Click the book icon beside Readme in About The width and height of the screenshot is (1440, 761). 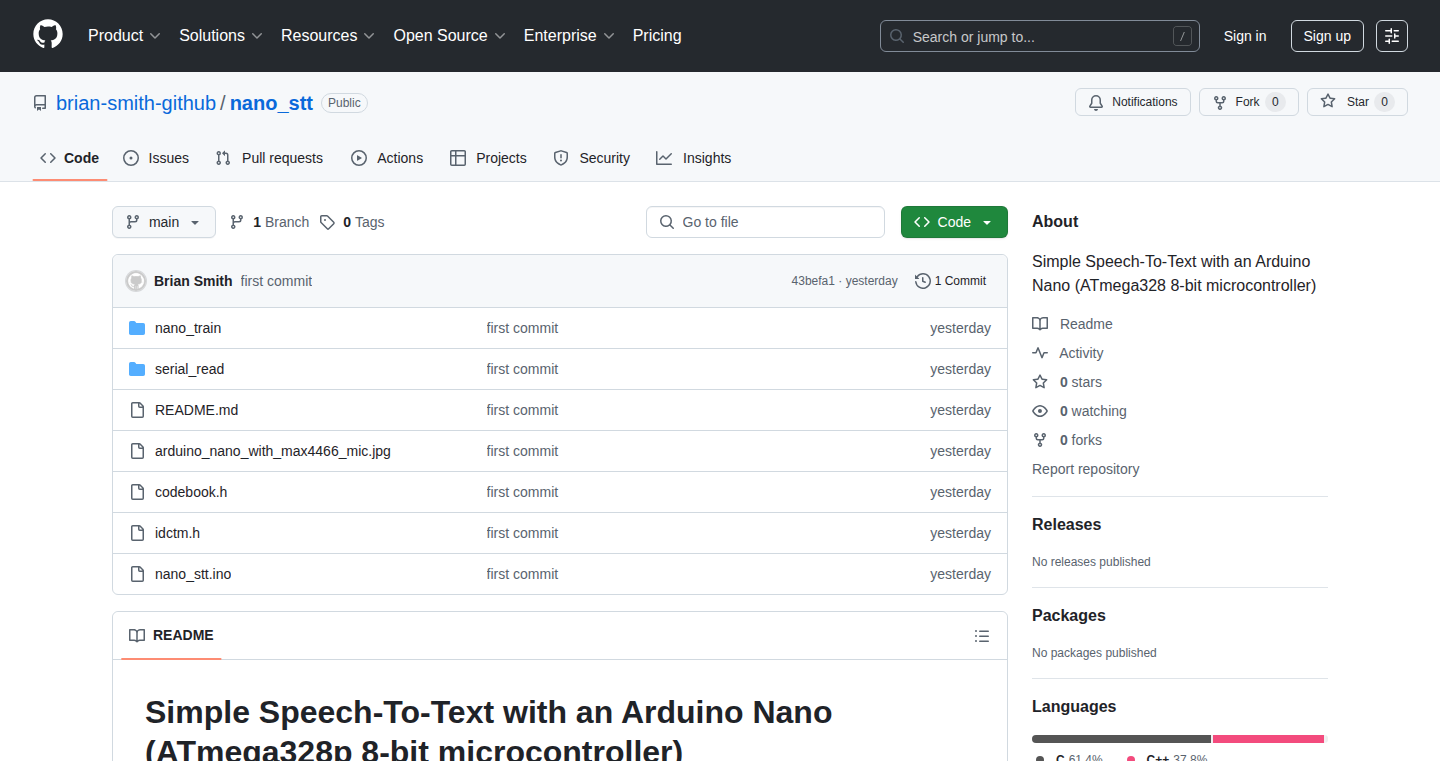coord(1040,324)
